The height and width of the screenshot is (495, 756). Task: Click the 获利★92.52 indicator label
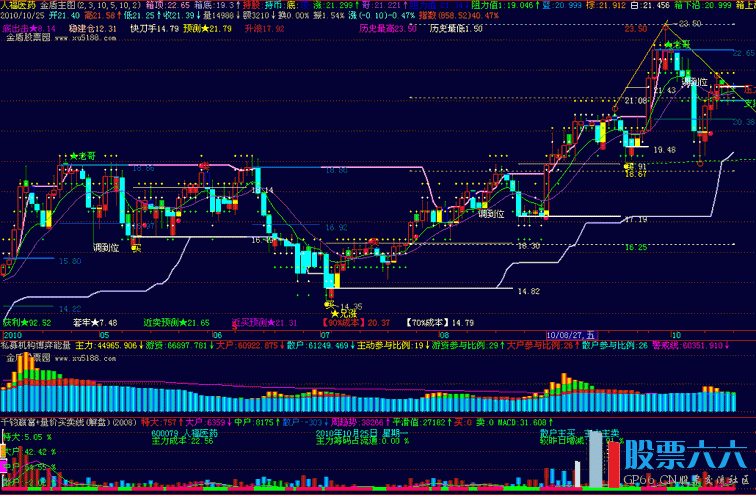coord(27,323)
